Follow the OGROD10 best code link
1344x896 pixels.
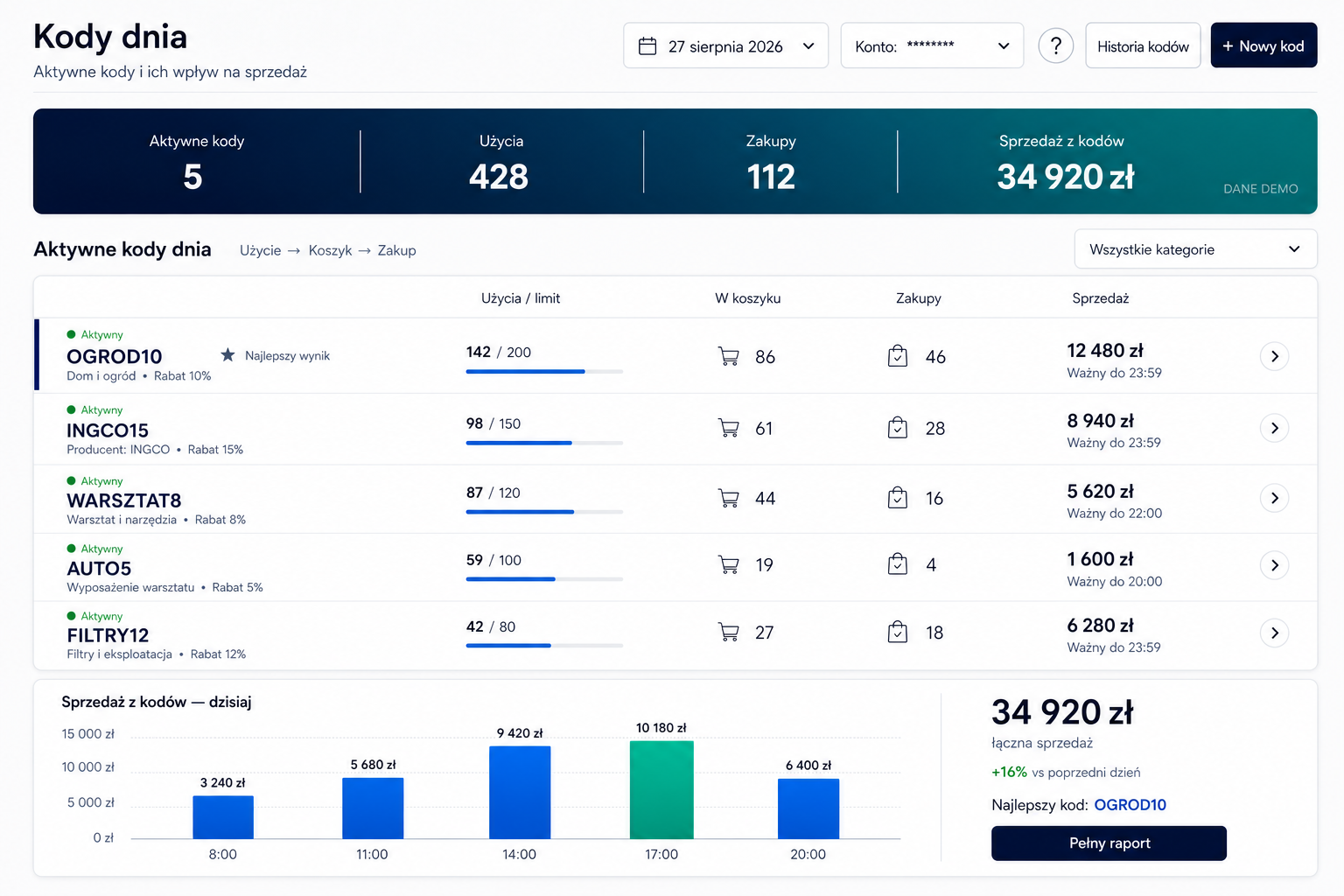(x=1130, y=805)
